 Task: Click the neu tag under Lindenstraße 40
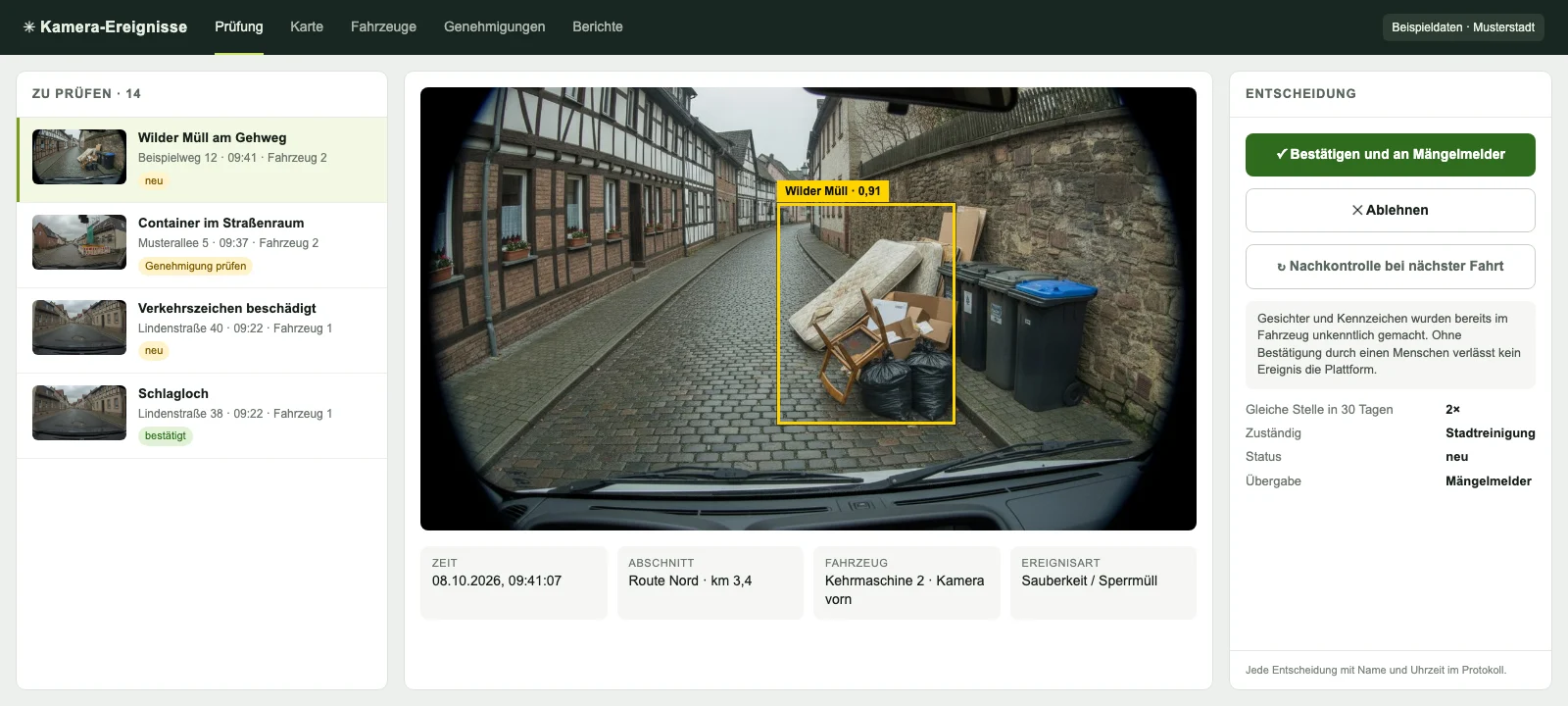(x=154, y=351)
